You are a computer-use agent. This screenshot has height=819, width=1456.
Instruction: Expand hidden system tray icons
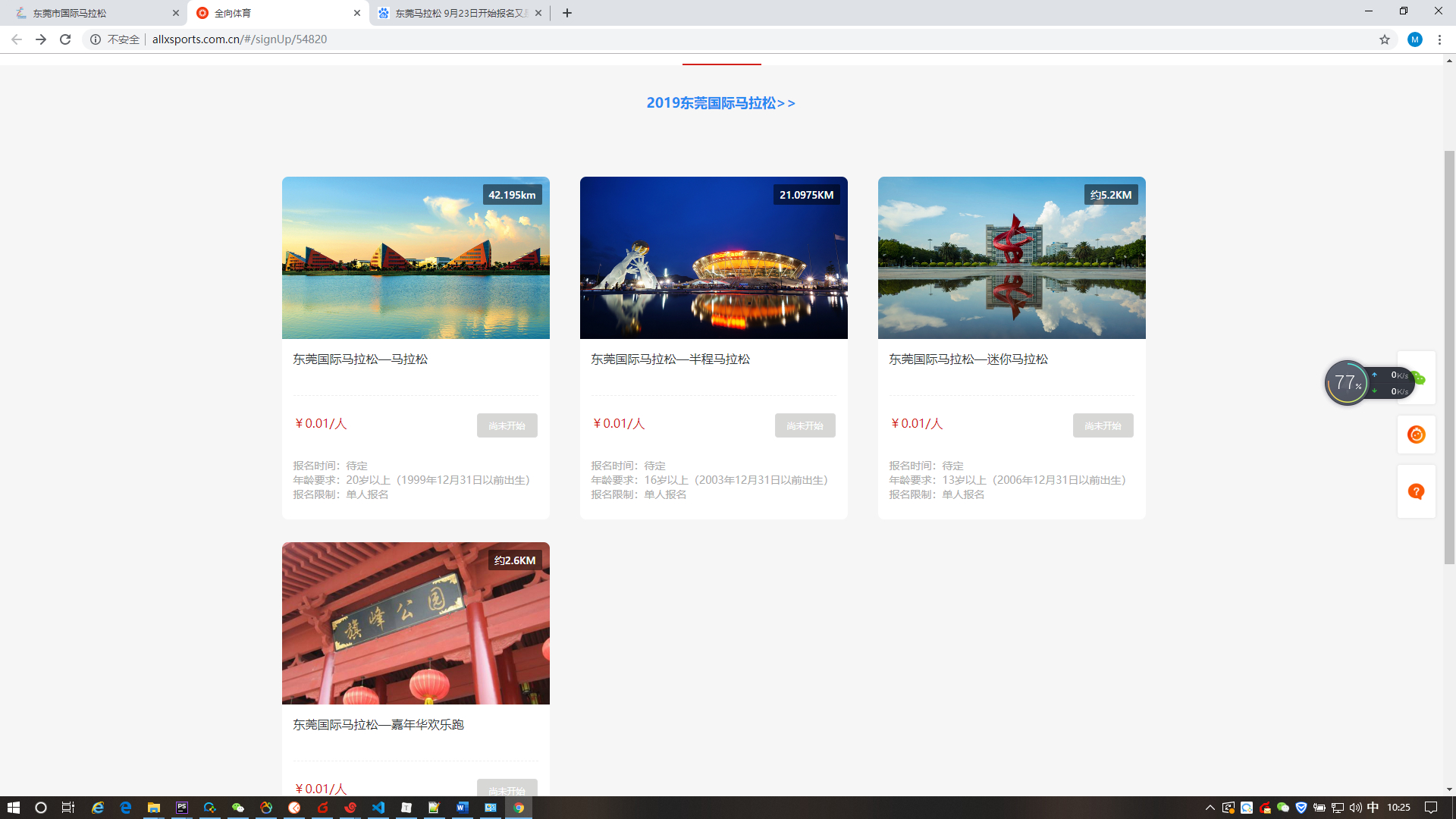[x=1210, y=808]
